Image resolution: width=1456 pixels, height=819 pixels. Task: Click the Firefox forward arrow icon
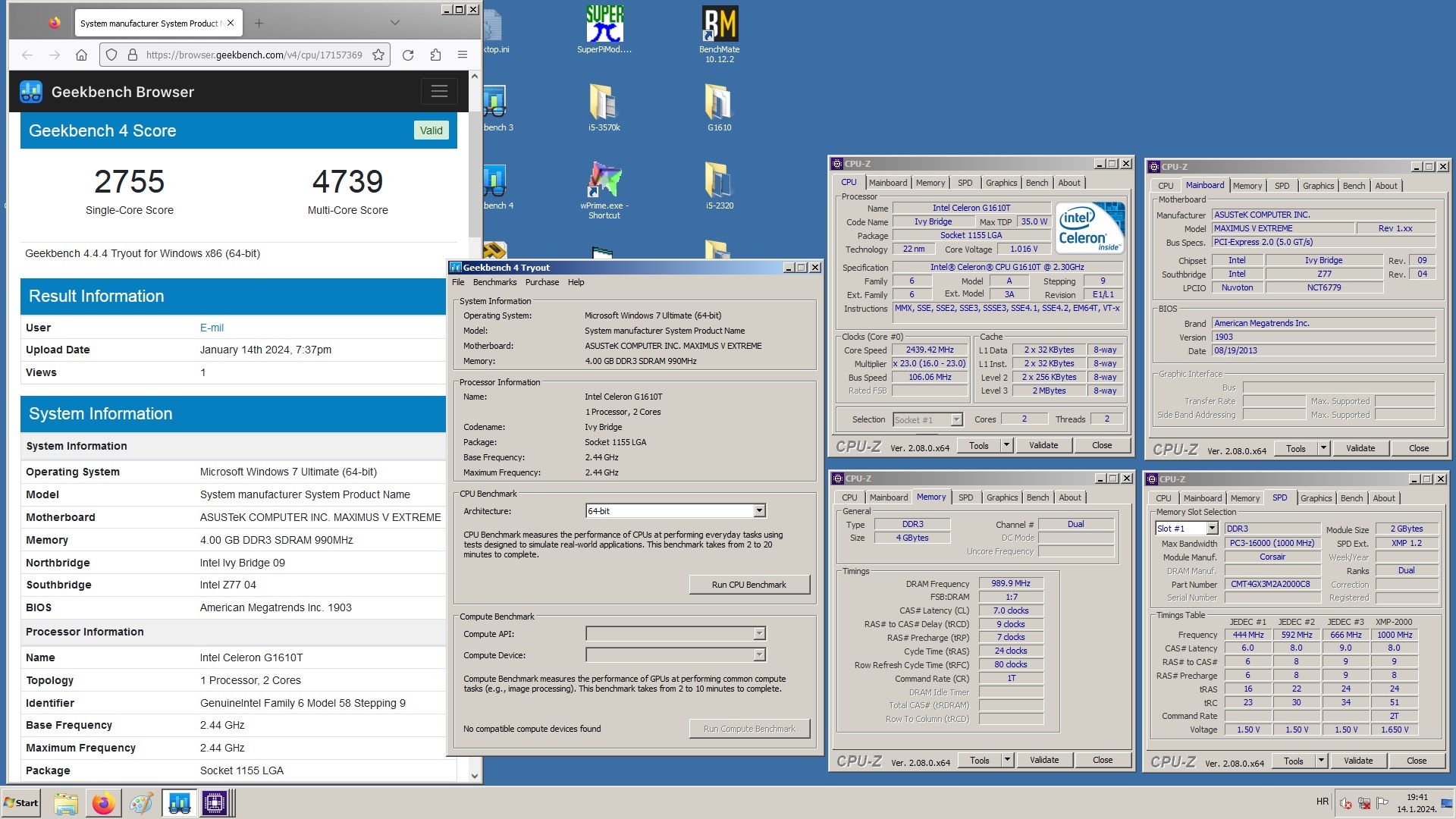pos(55,55)
